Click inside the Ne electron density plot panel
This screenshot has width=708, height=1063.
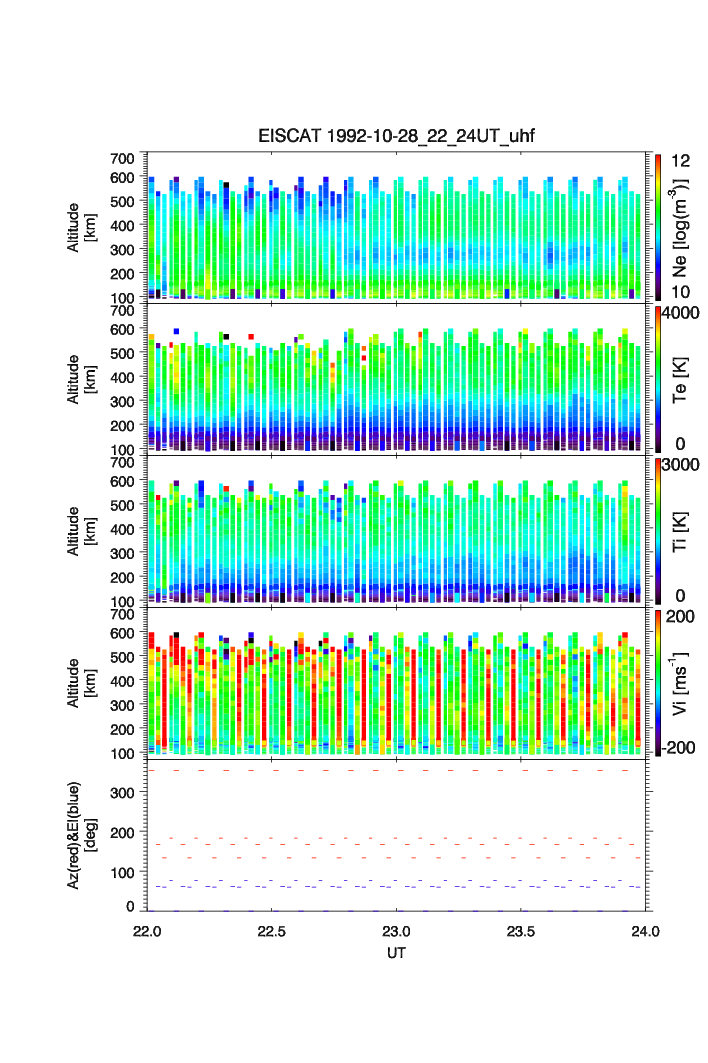tap(396, 226)
